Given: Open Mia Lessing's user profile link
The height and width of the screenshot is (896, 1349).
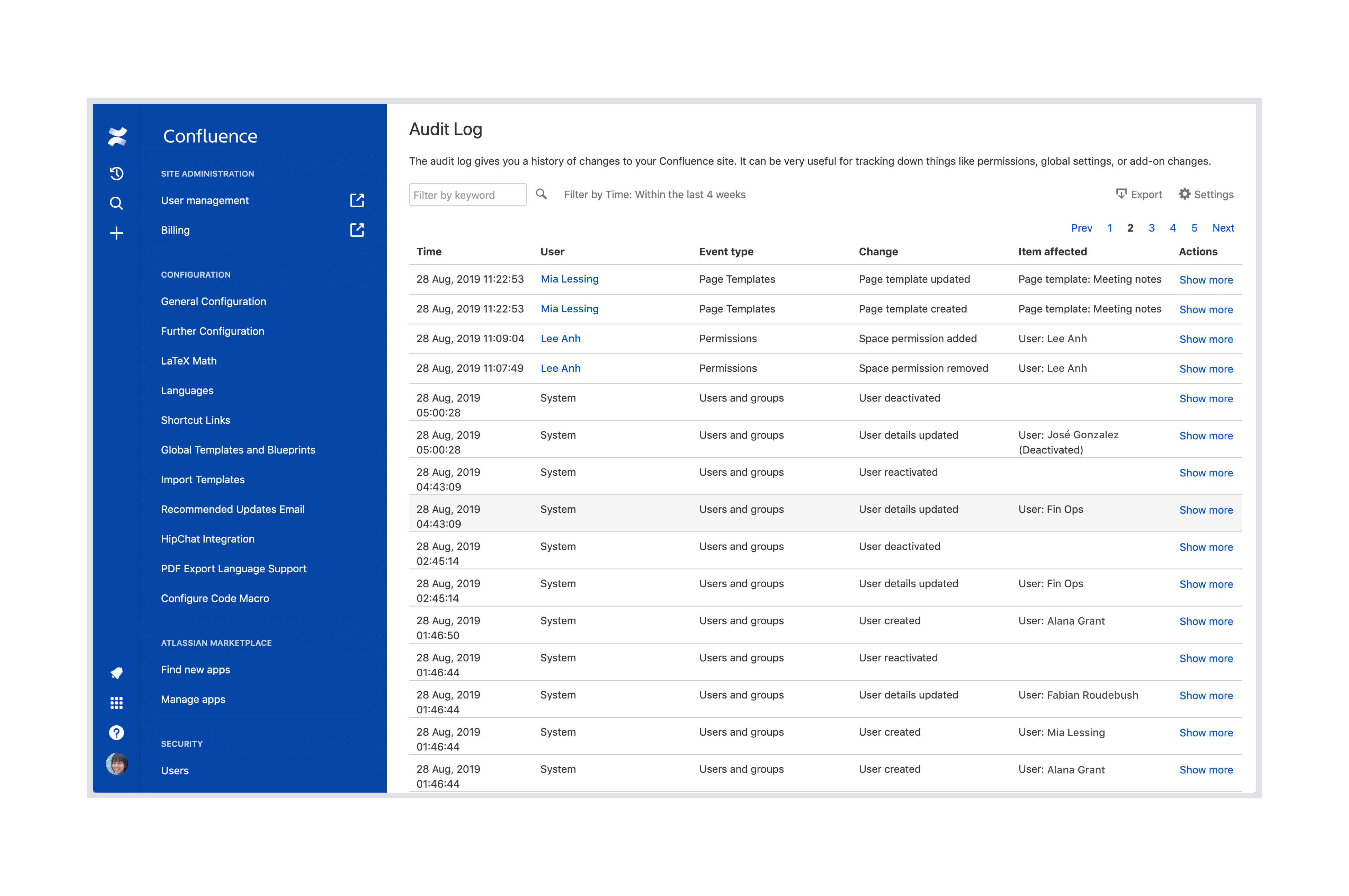Looking at the screenshot, I should tap(569, 279).
